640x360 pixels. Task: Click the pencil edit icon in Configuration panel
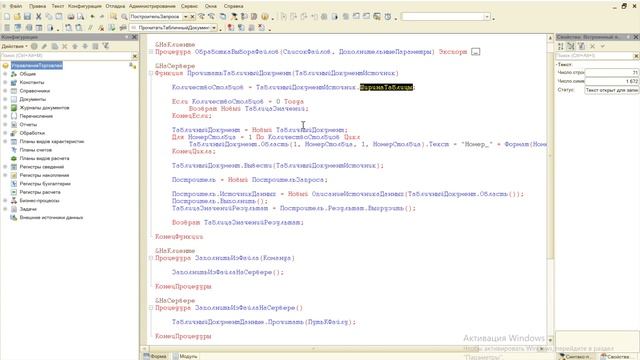click(x=44, y=46)
